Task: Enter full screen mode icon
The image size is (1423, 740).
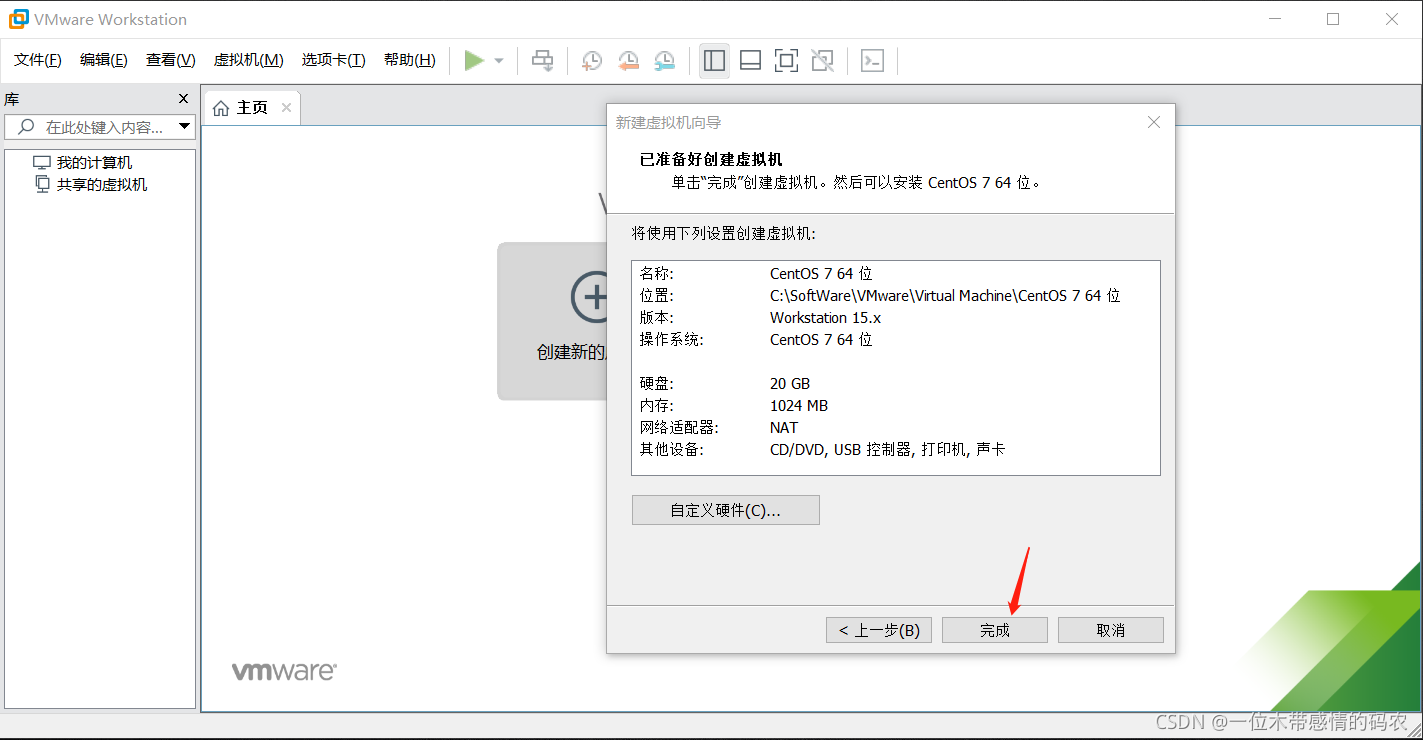Action: click(x=786, y=61)
